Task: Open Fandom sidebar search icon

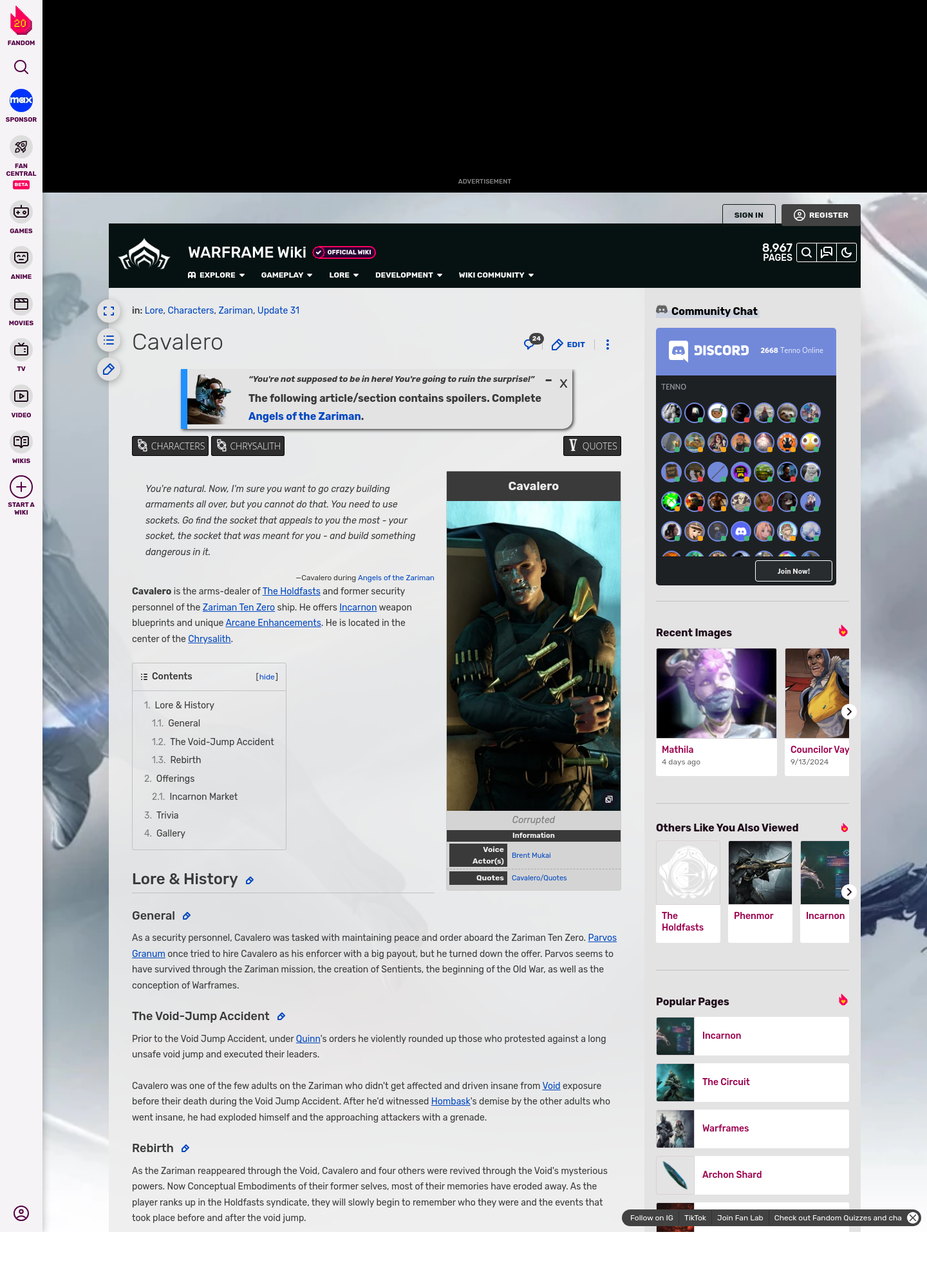Action: 21,67
